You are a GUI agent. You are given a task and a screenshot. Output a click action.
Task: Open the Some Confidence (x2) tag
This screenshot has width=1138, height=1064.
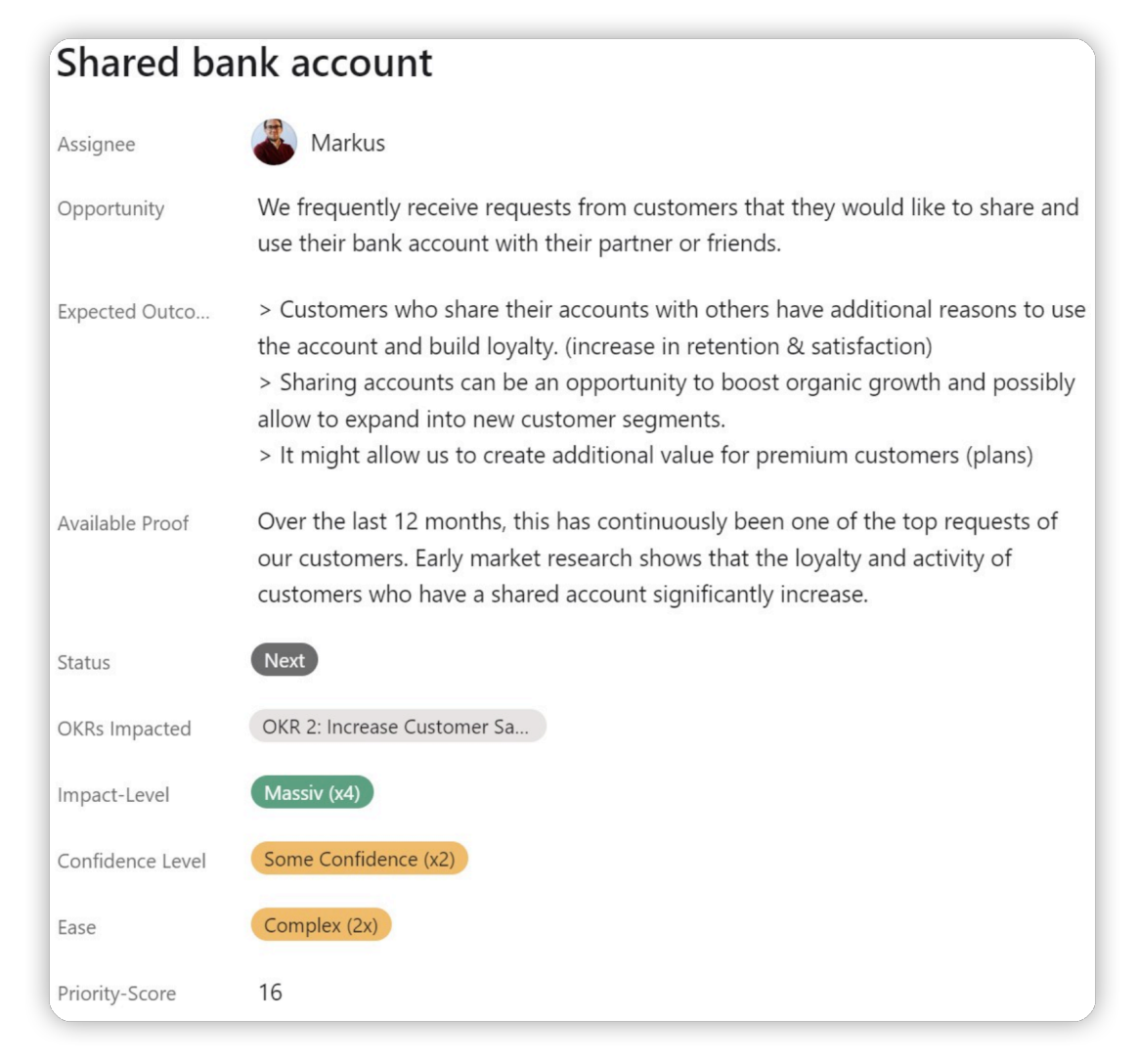pos(359,860)
